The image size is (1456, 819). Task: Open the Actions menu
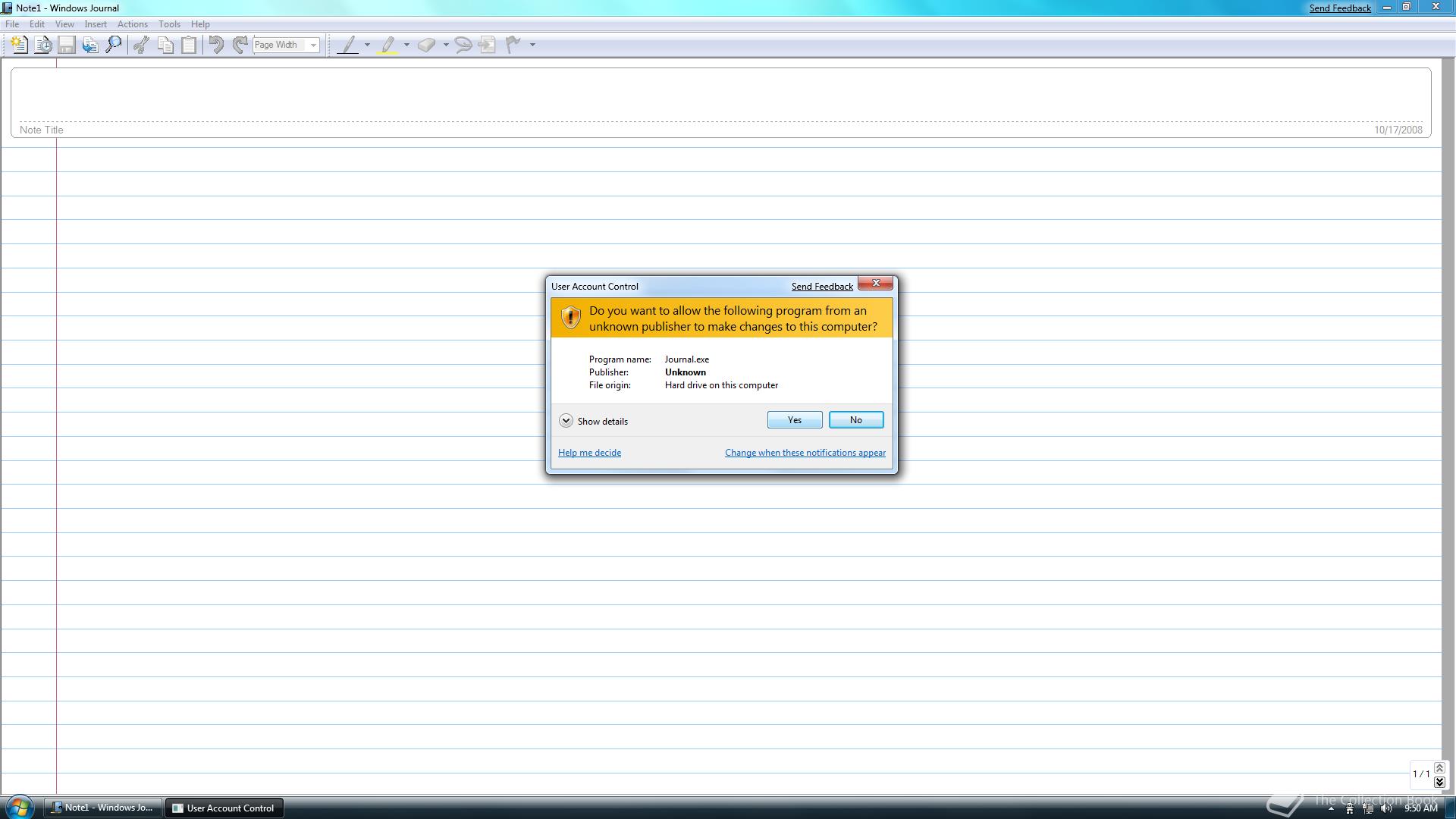click(x=132, y=24)
